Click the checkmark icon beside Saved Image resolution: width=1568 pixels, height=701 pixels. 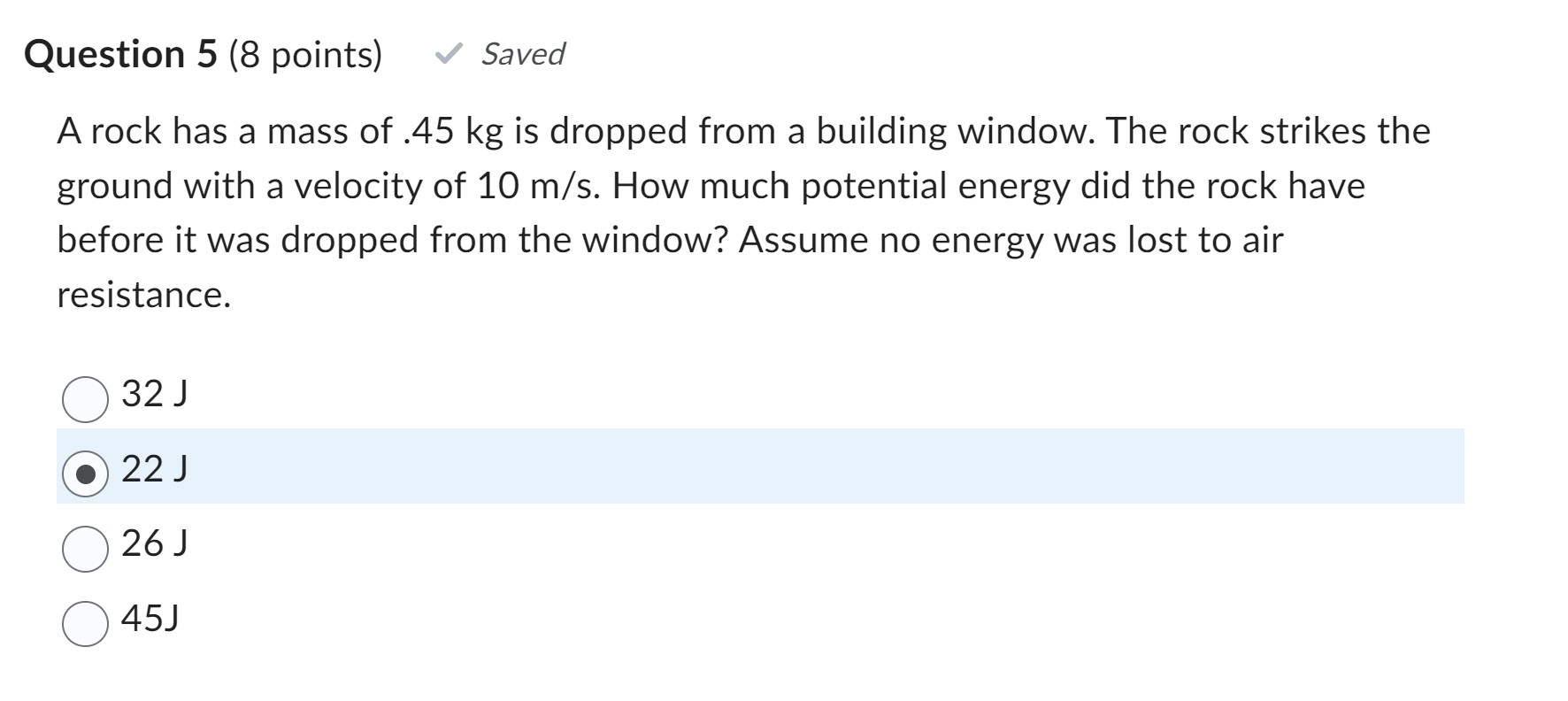point(448,54)
